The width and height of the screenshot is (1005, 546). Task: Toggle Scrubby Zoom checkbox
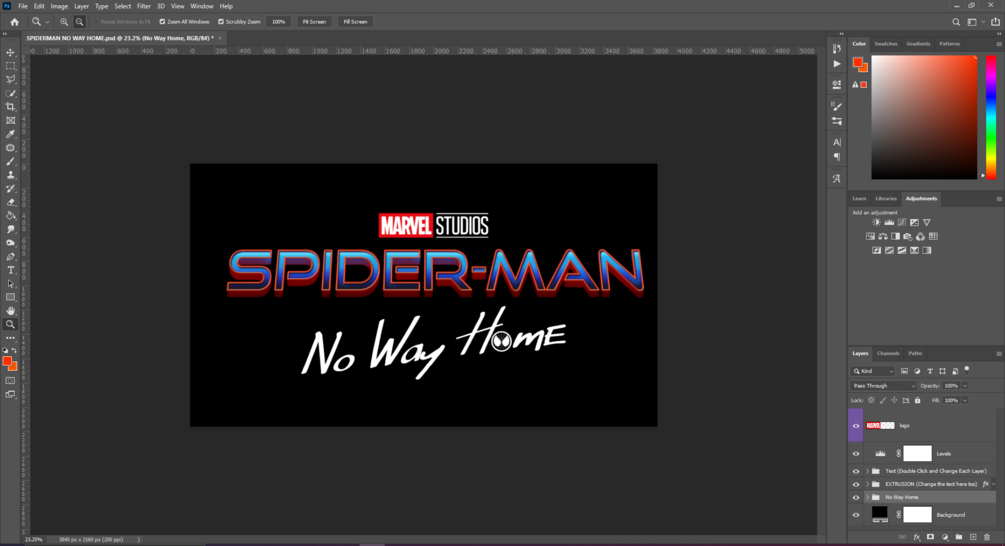click(221, 22)
